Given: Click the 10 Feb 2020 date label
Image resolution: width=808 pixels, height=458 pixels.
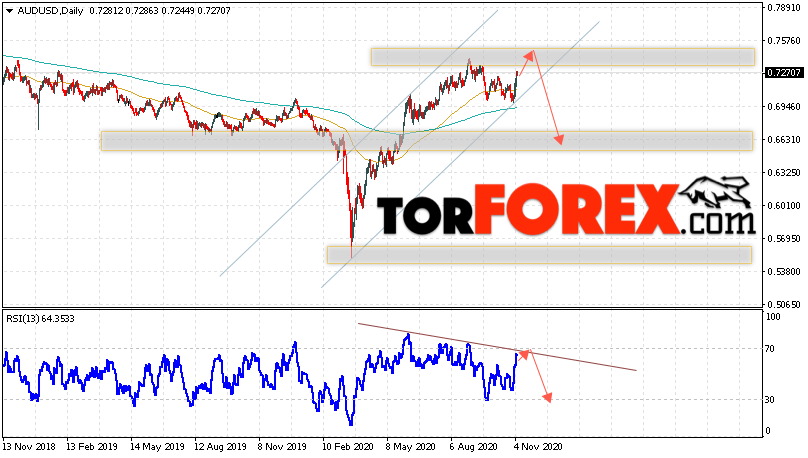Looking at the screenshot, I should 347,447.
